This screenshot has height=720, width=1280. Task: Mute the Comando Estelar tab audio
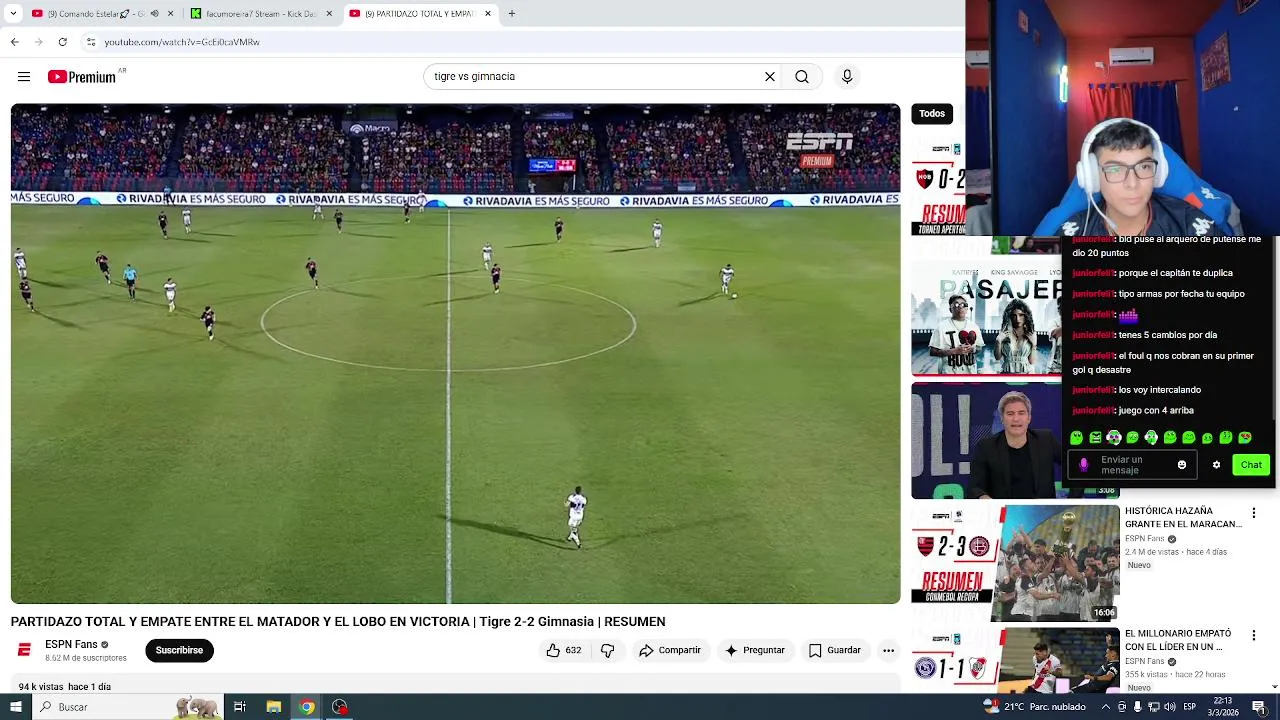(154, 14)
